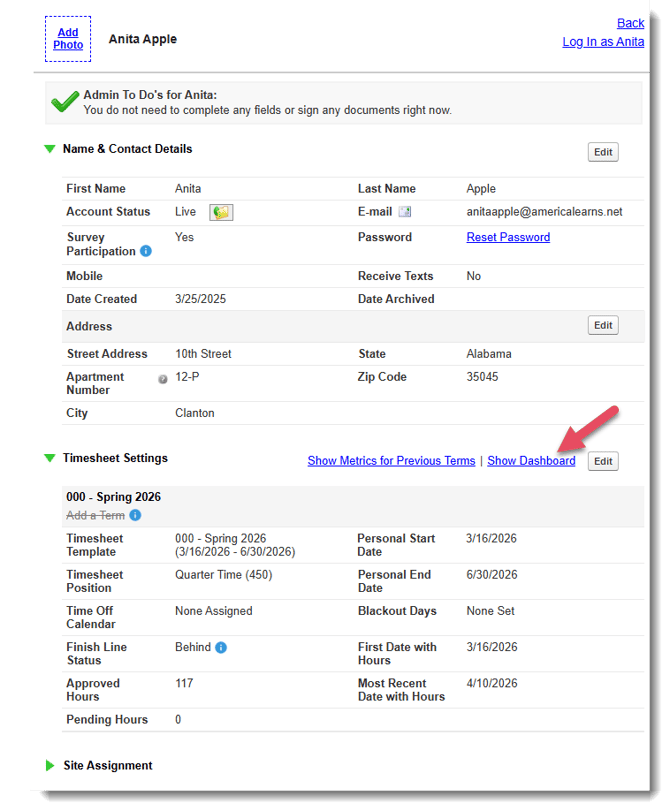Collapse the Name & Contact Details section

pyautogui.click(x=49, y=149)
